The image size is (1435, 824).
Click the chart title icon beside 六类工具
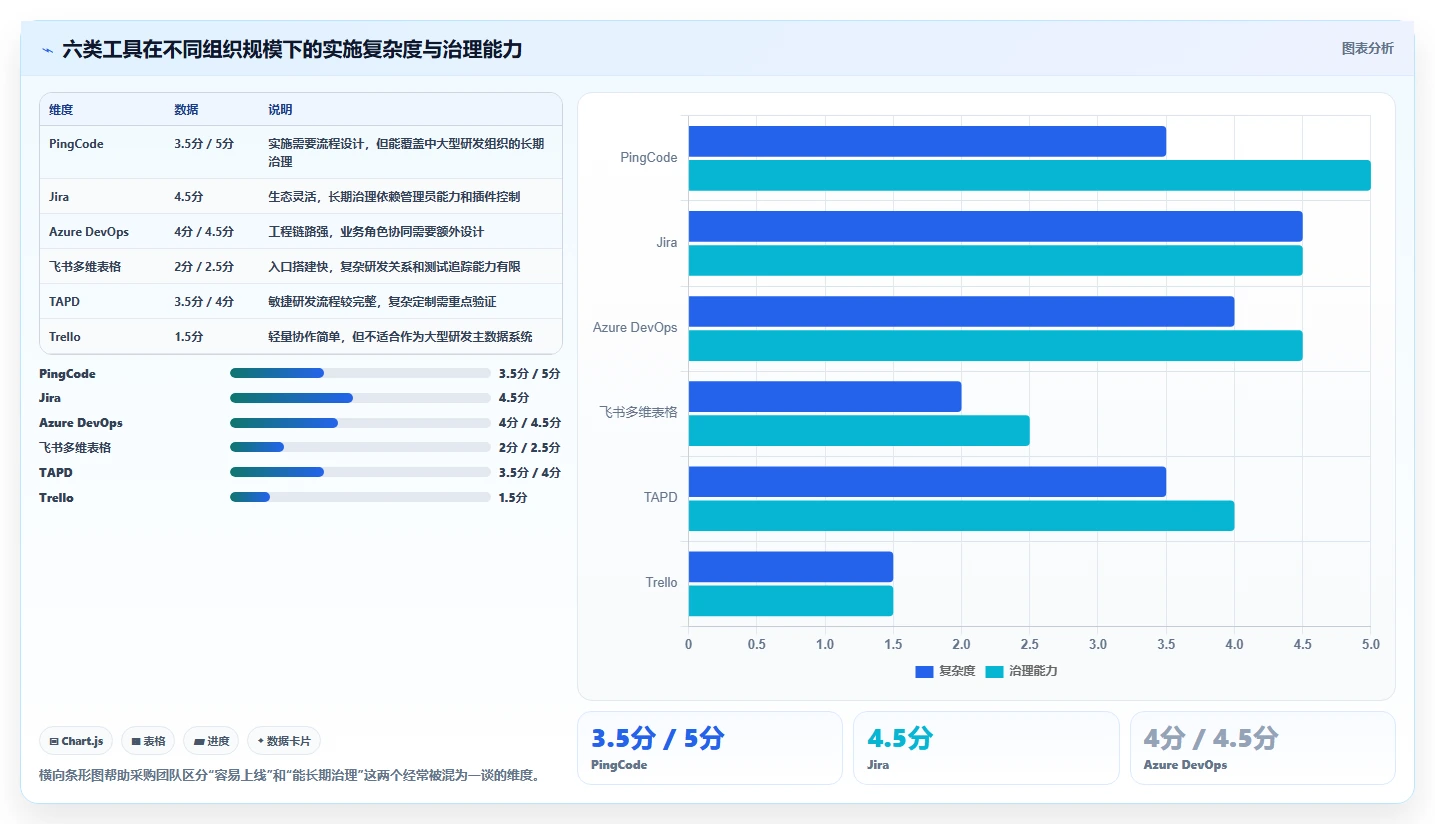click(47, 50)
